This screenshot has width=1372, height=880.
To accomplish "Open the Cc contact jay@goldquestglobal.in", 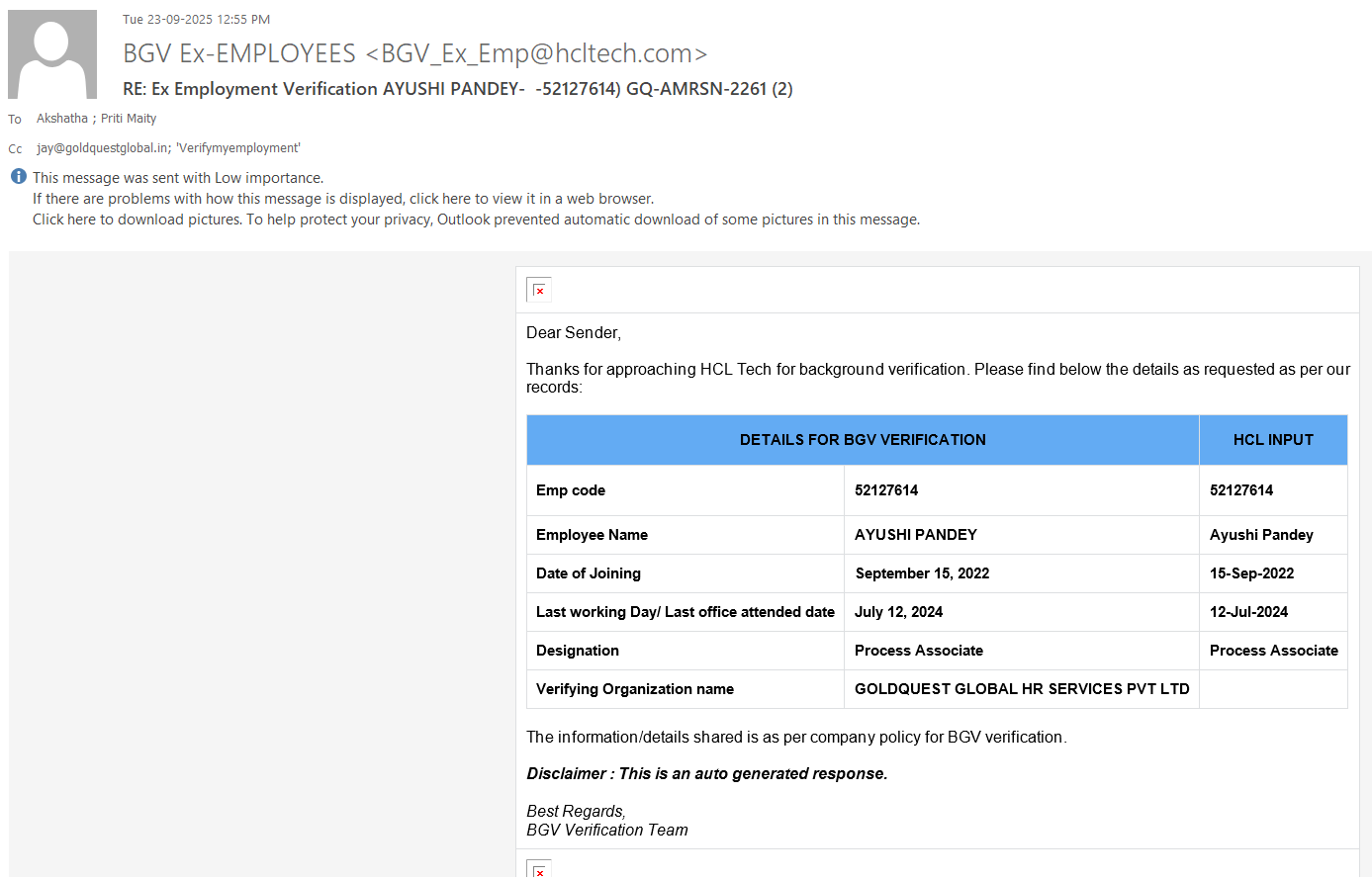I will coord(102,148).
